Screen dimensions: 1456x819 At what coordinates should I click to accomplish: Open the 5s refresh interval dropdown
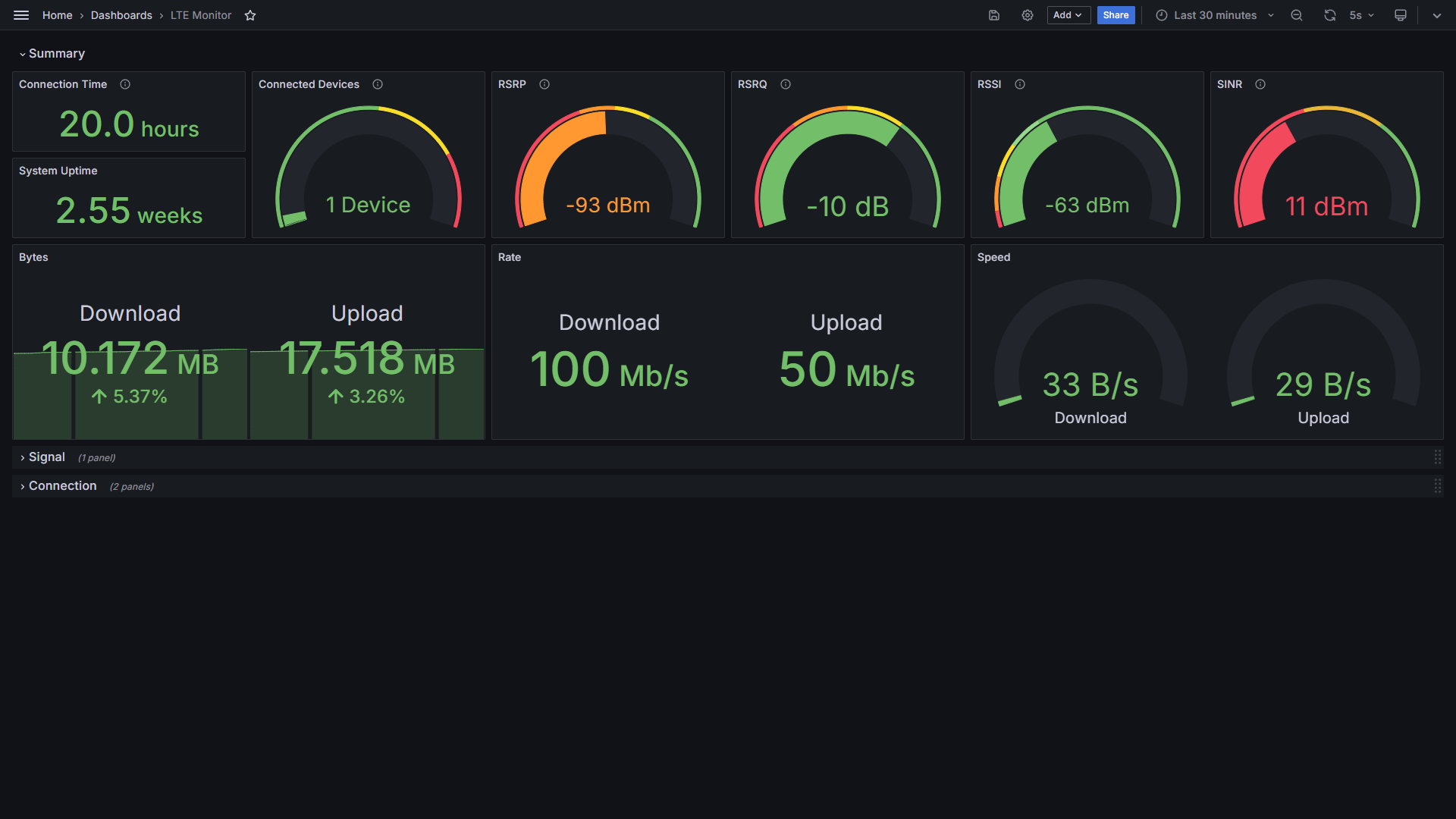(1363, 15)
